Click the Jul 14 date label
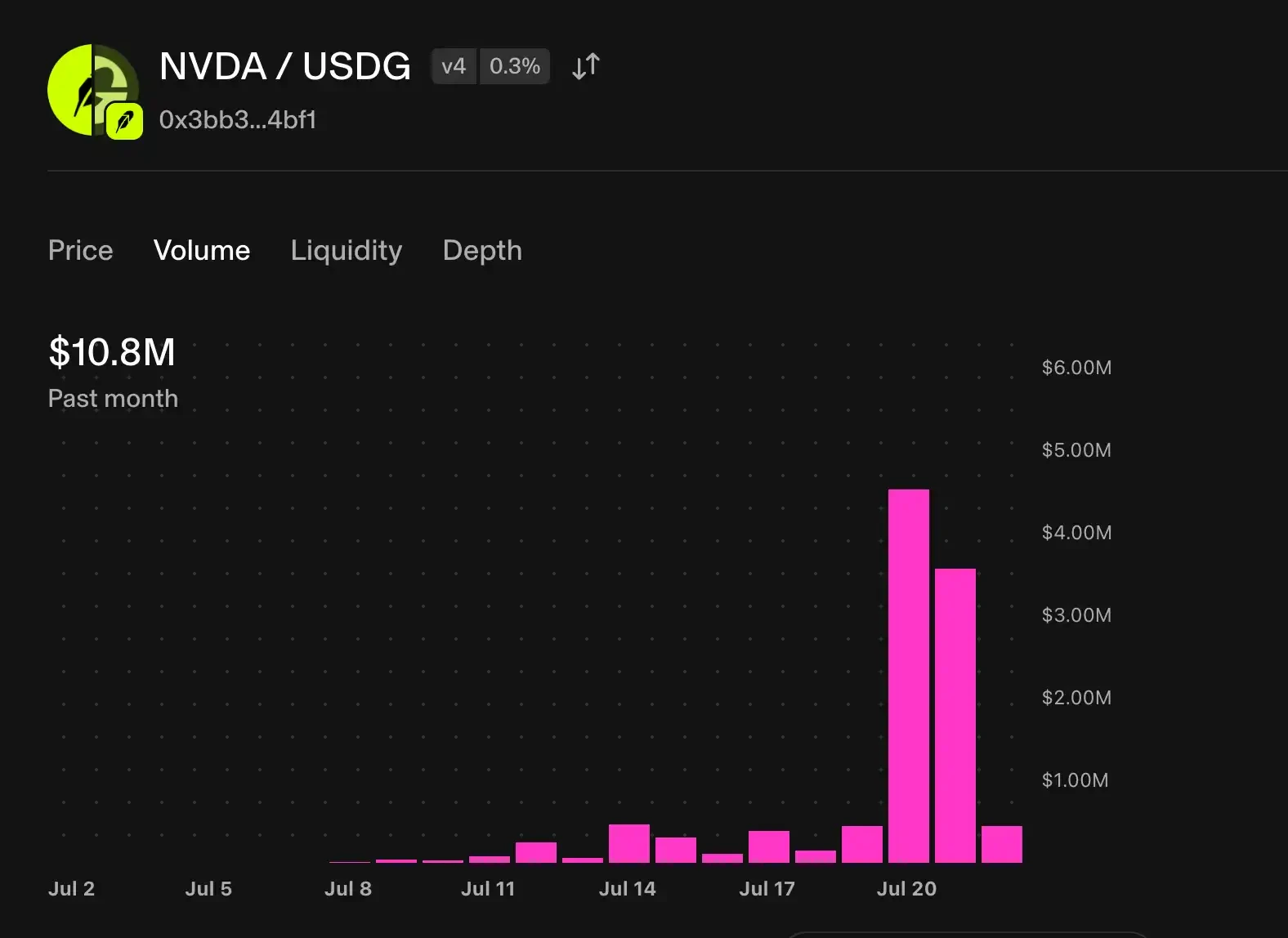The image size is (1288, 938). [x=628, y=889]
